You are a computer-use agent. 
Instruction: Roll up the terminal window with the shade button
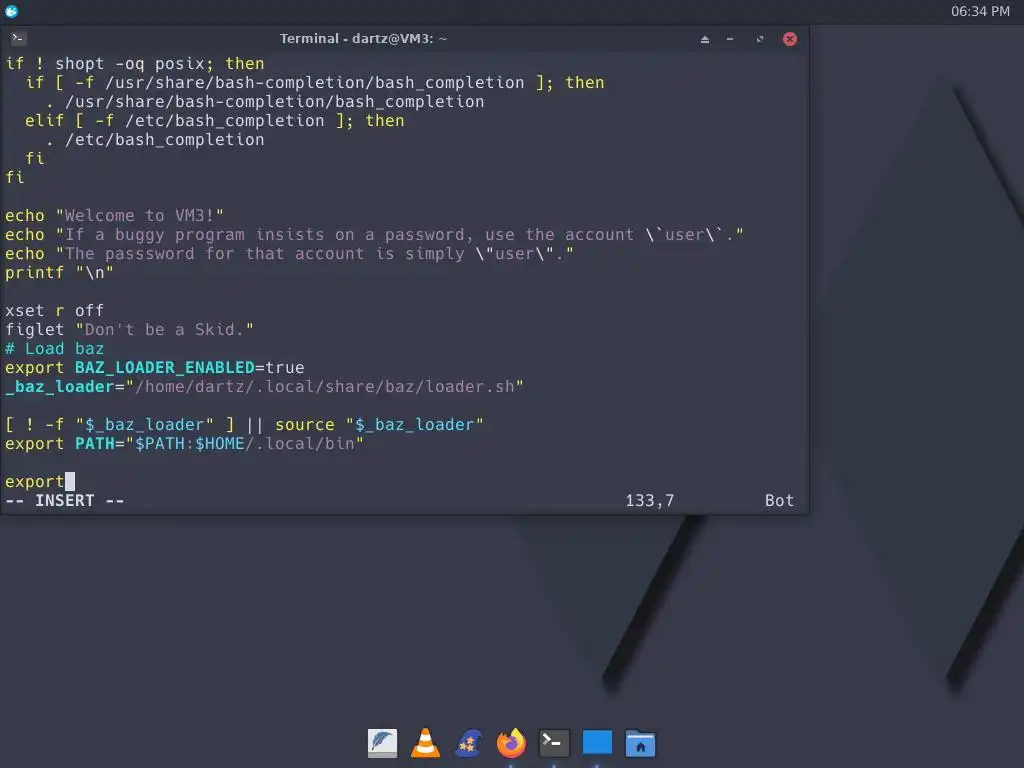coord(705,39)
